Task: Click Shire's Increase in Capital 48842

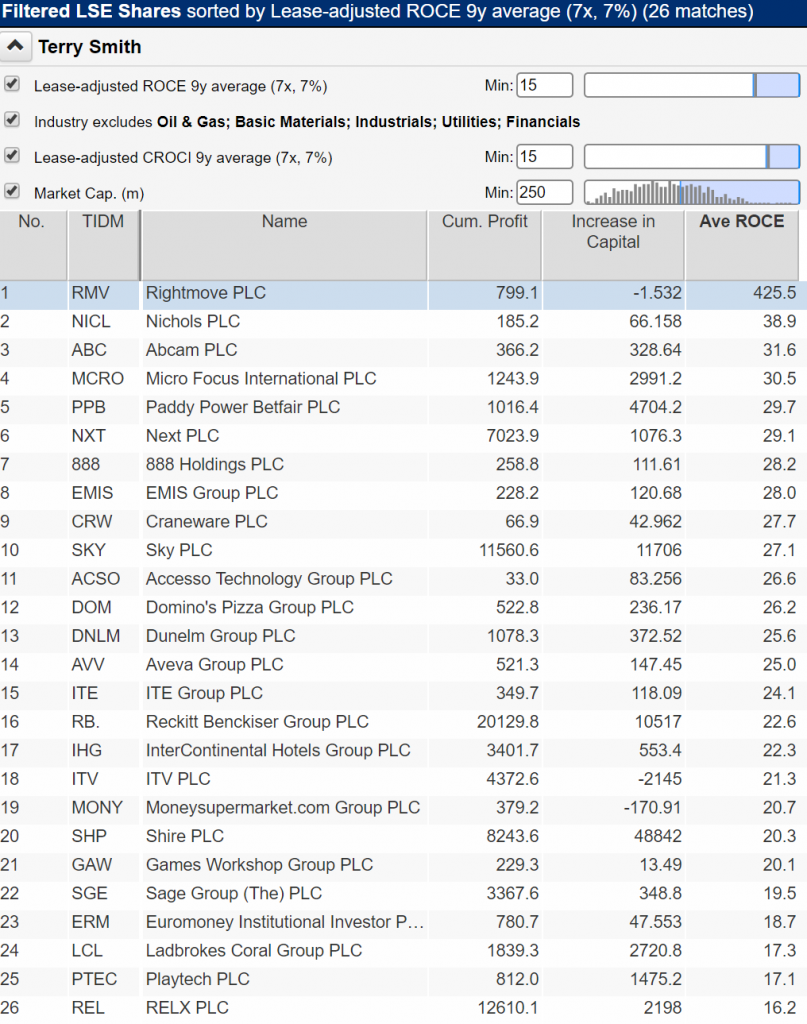Action: pyautogui.click(x=656, y=837)
